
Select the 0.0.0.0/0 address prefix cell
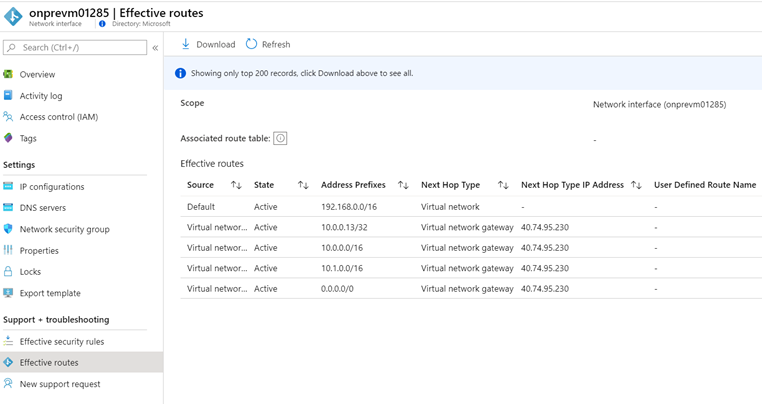(337, 288)
